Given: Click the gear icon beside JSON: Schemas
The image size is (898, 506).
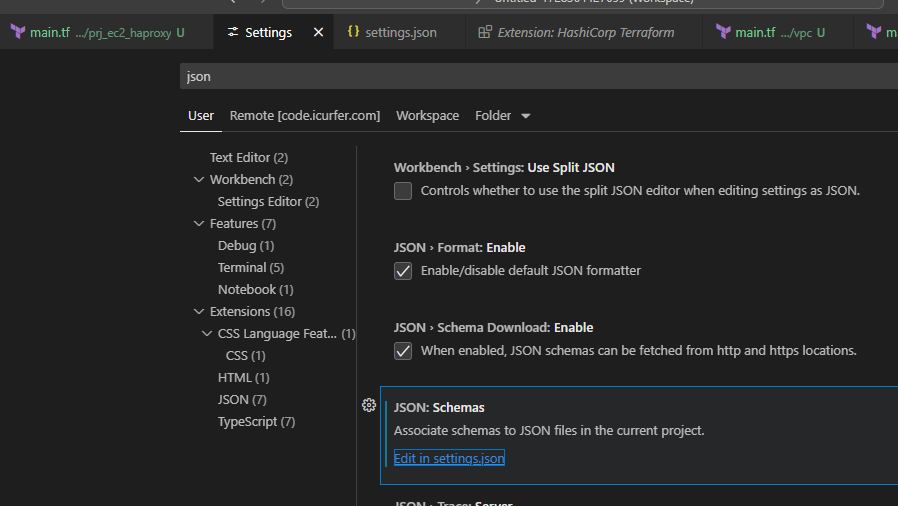Looking at the screenshot, I should point(368,405).
